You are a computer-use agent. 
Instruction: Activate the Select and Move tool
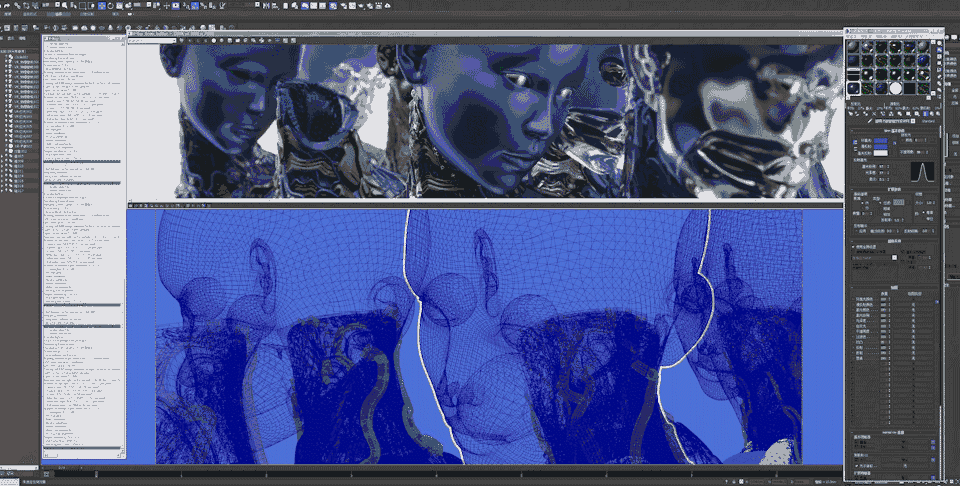click(x=102, y=6)
